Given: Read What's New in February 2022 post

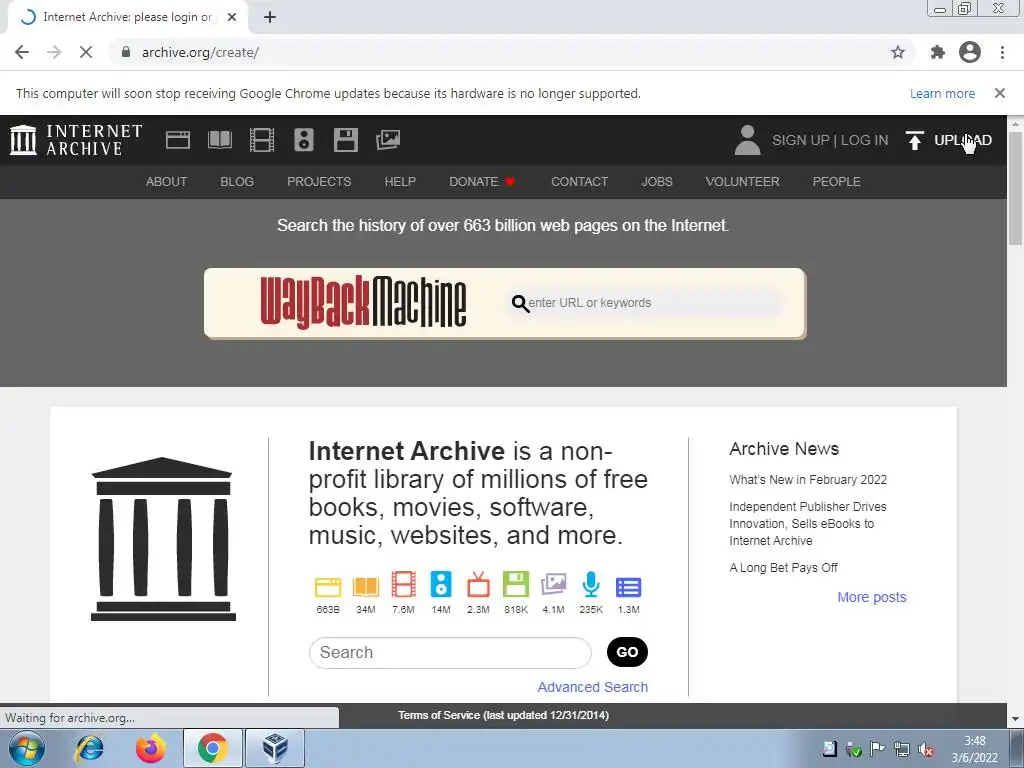Looking at the screenshot, I should (x=808, y=479).
